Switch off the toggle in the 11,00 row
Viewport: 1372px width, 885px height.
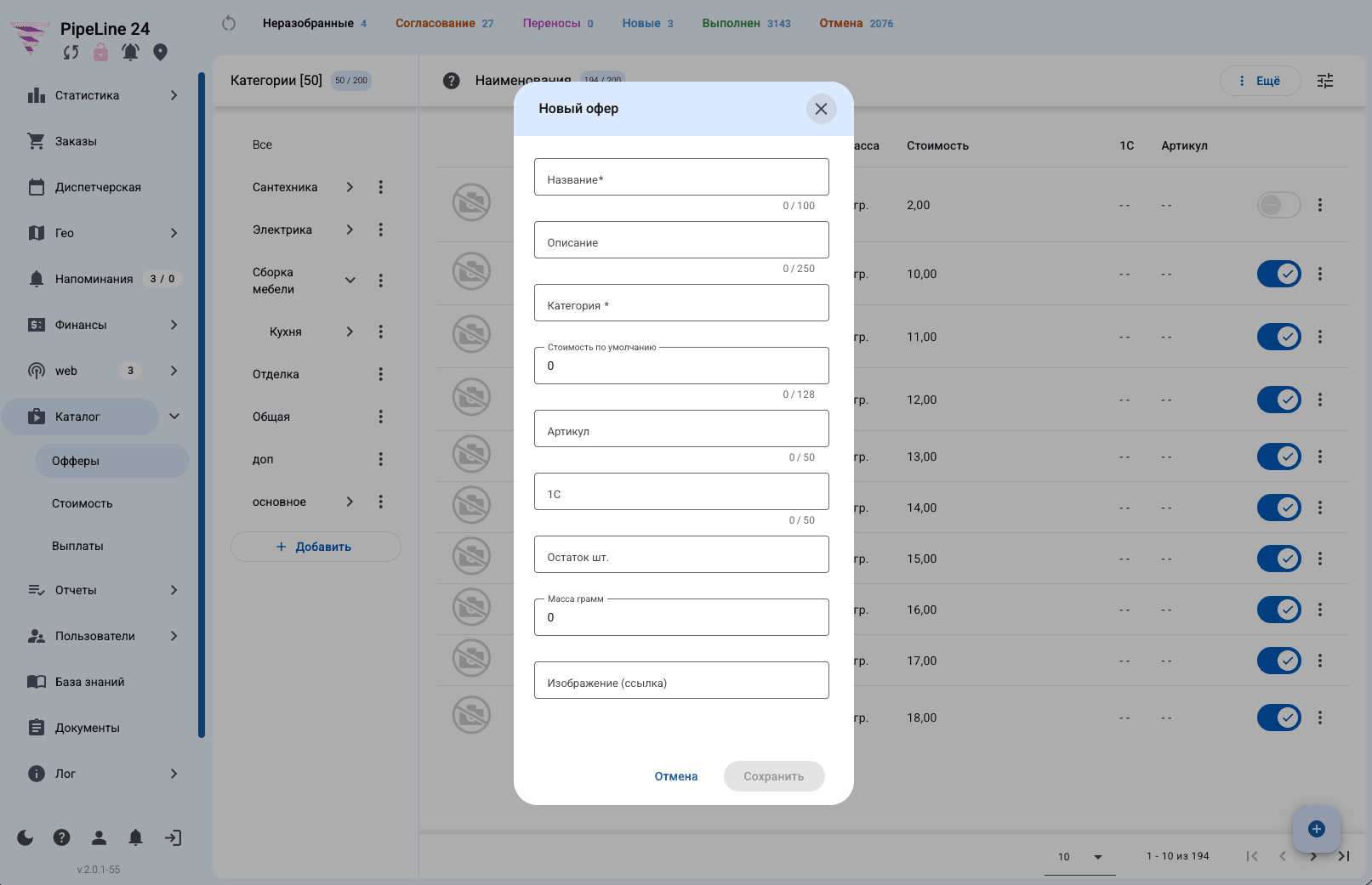click(x=1279, y=337)
